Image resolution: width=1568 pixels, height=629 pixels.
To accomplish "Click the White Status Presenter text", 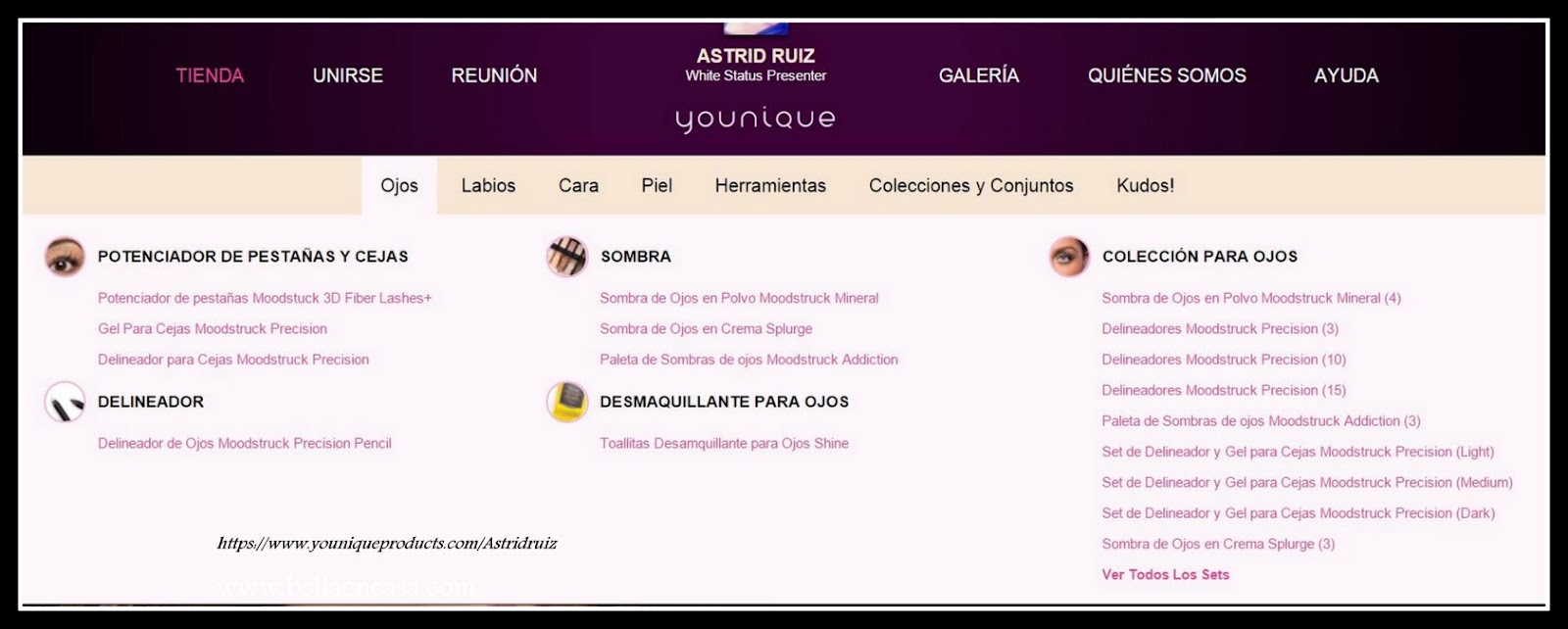I will [x=756, y=75].
